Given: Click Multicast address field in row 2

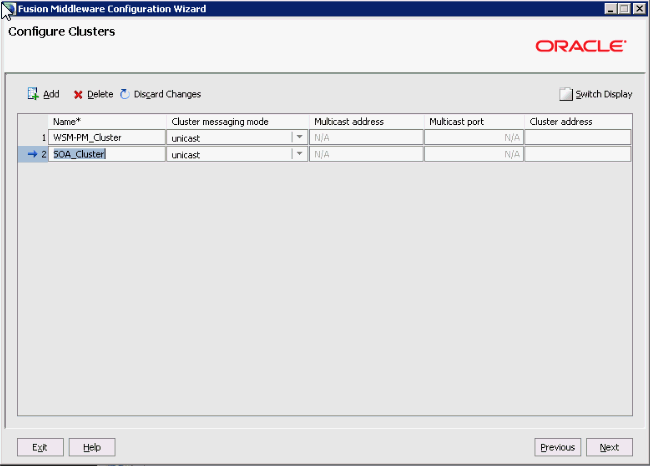Looking at the screenshot, I should pos(366,154).
